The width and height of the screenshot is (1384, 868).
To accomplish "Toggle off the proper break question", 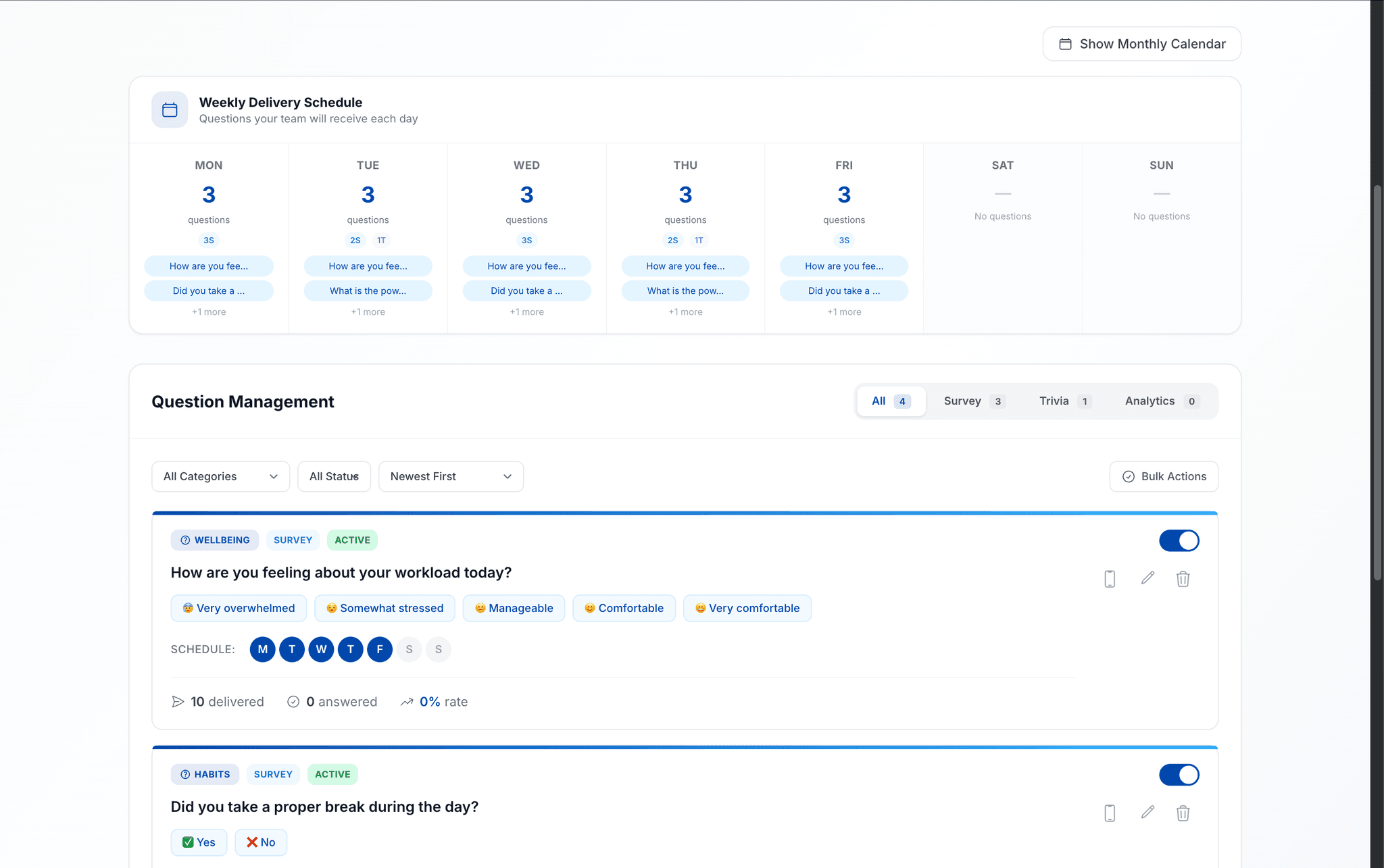I will tap(1179, 775).
